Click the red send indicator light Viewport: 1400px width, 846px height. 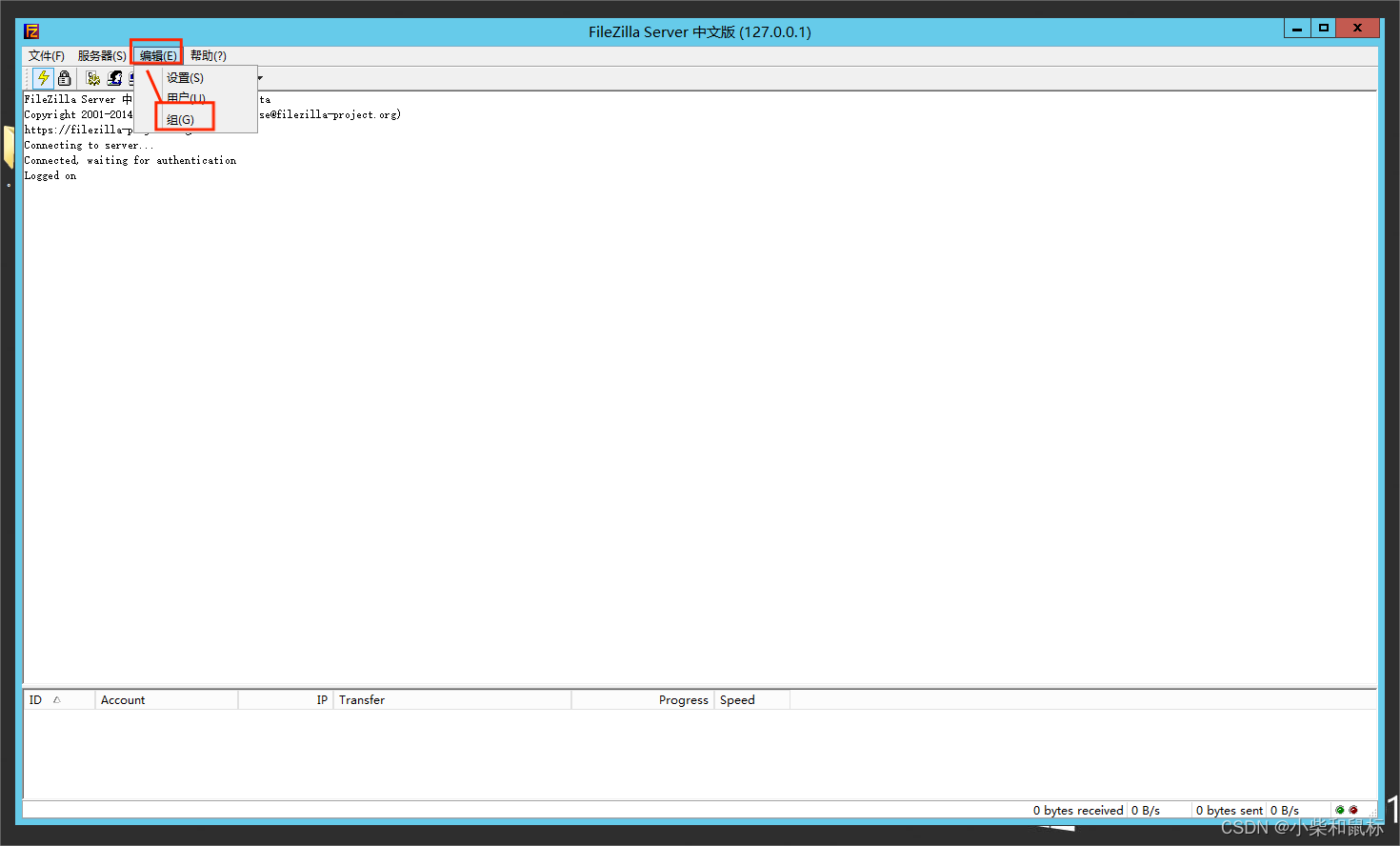1353,810
